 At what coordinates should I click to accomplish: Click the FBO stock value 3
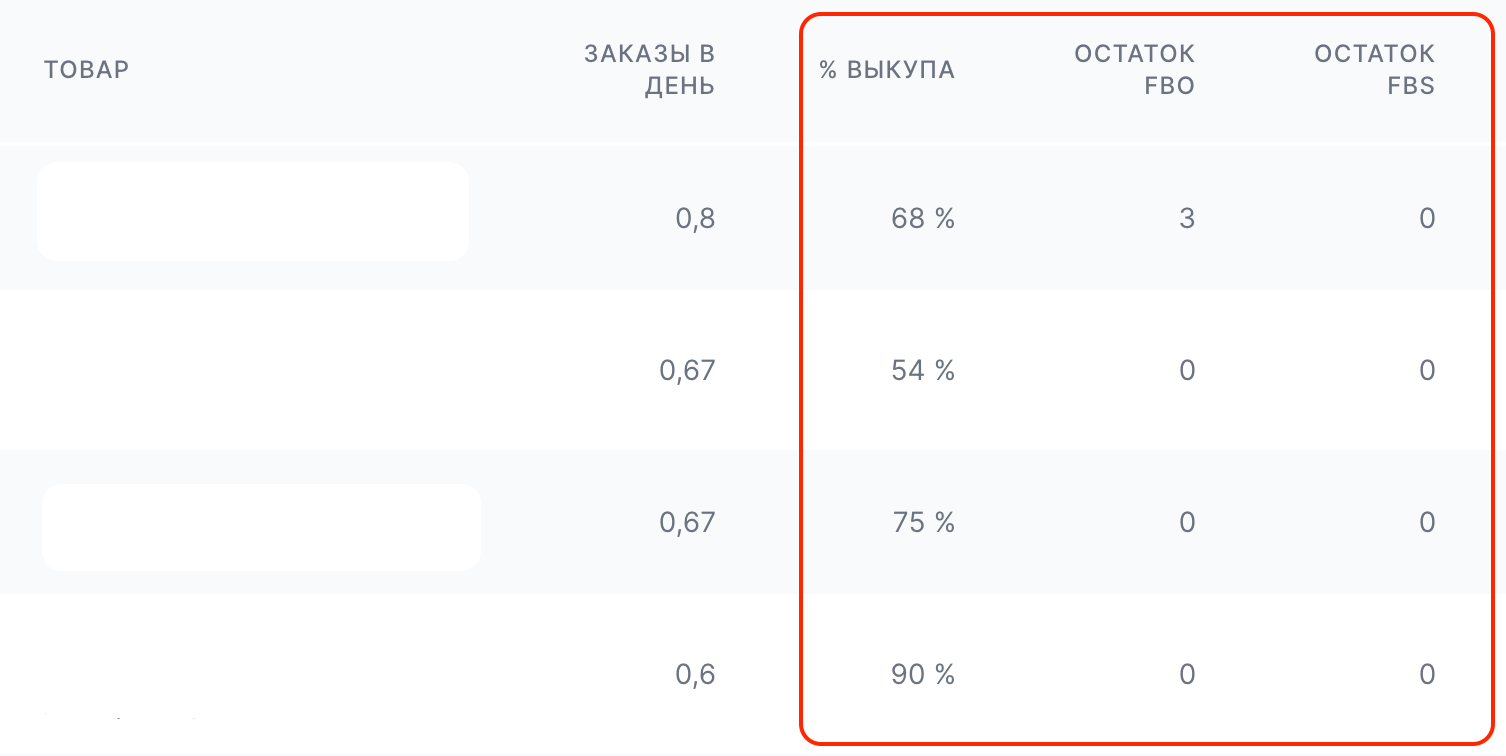coord(1186,219)
